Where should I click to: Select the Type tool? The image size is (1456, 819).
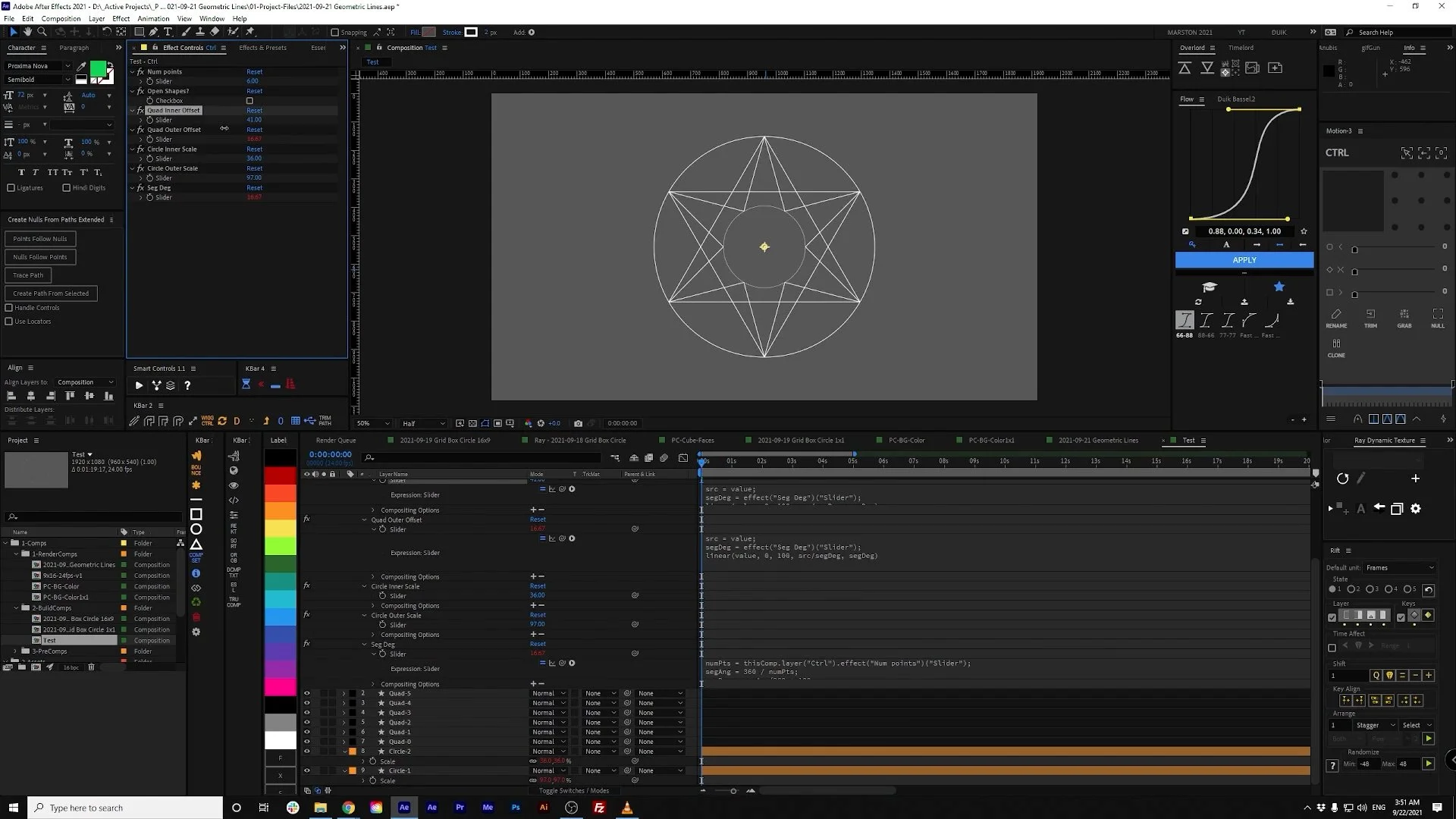168,32
